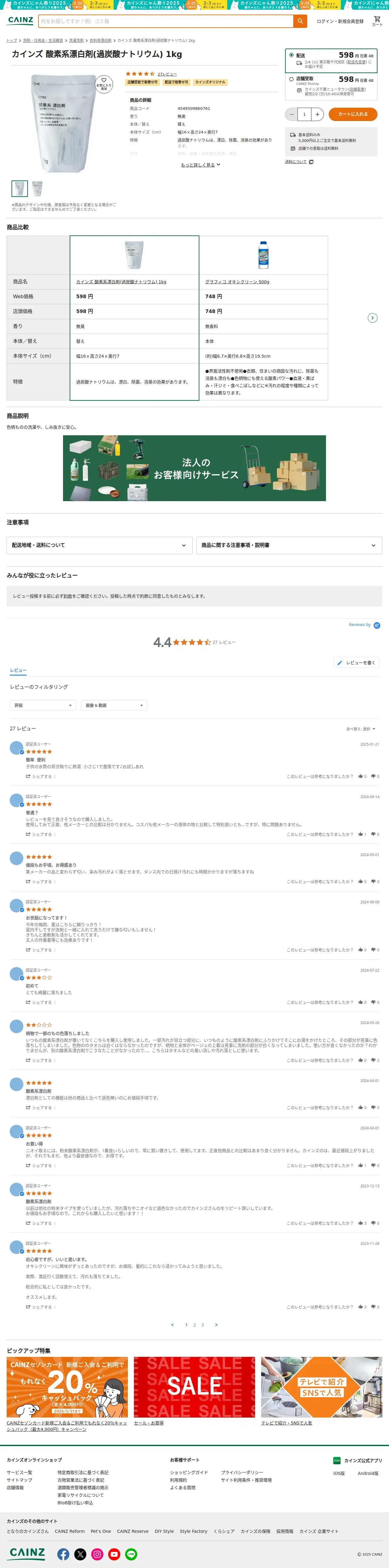Select the first product thumbnail image
Screen dimensions: 389x1568
(x=19, y=188)
